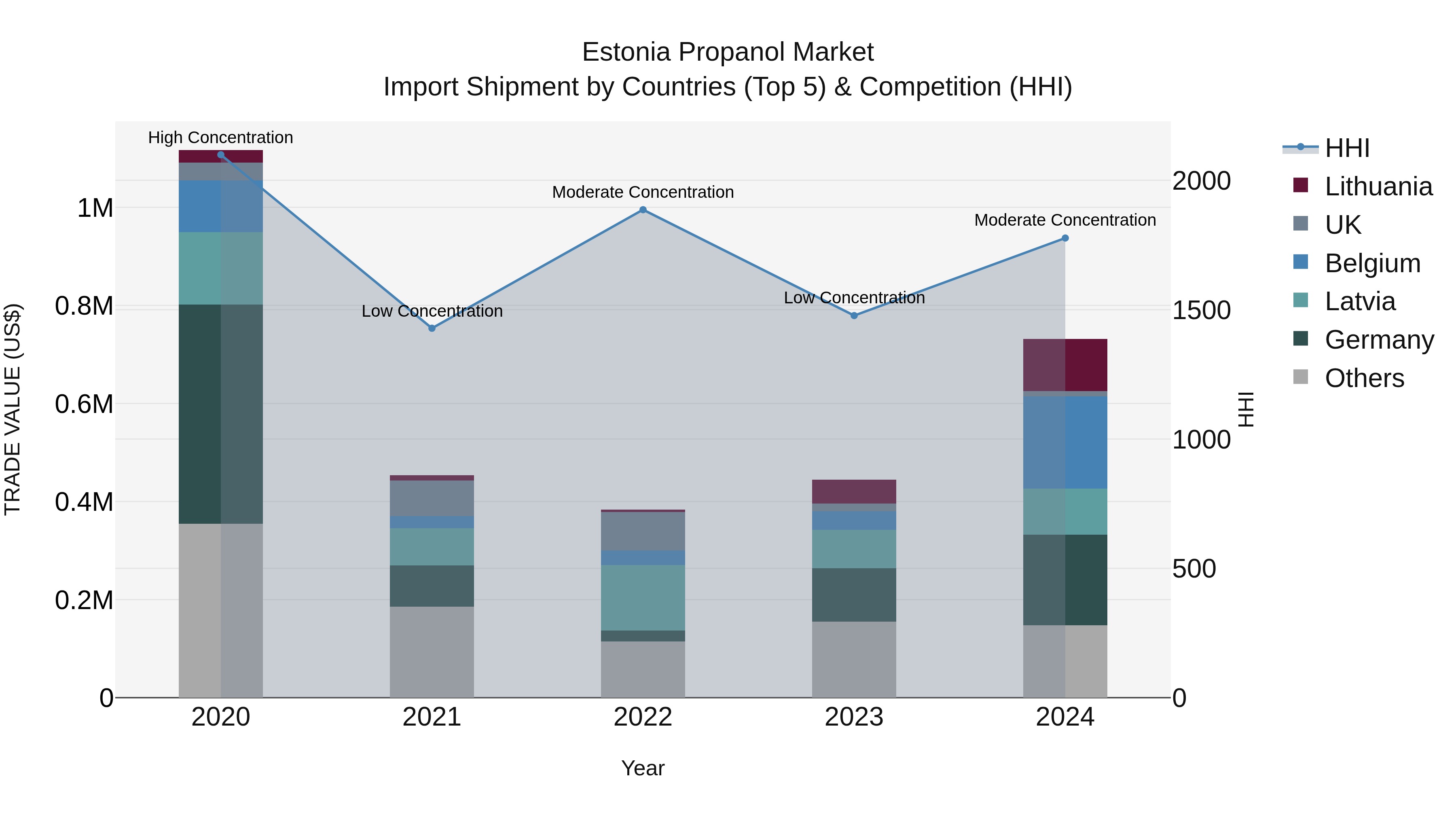Image resolution: width=1456 pixels, height=819 pixels.
Task: Click the 'Import Shipment by Countries' subtitle
Action: tap(728, 88)
